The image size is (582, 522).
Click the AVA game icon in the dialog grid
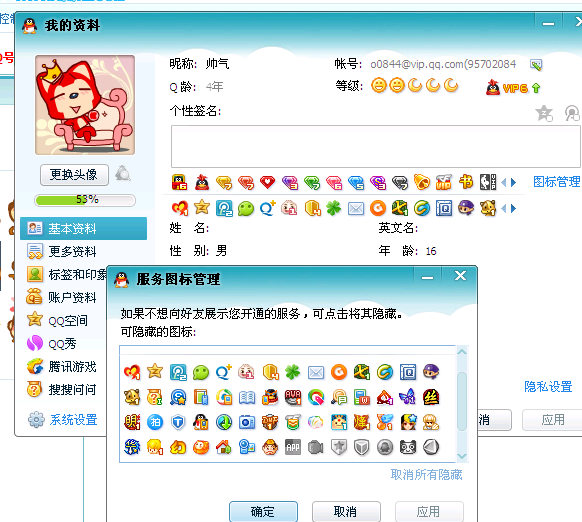click(x=293, y=397)
